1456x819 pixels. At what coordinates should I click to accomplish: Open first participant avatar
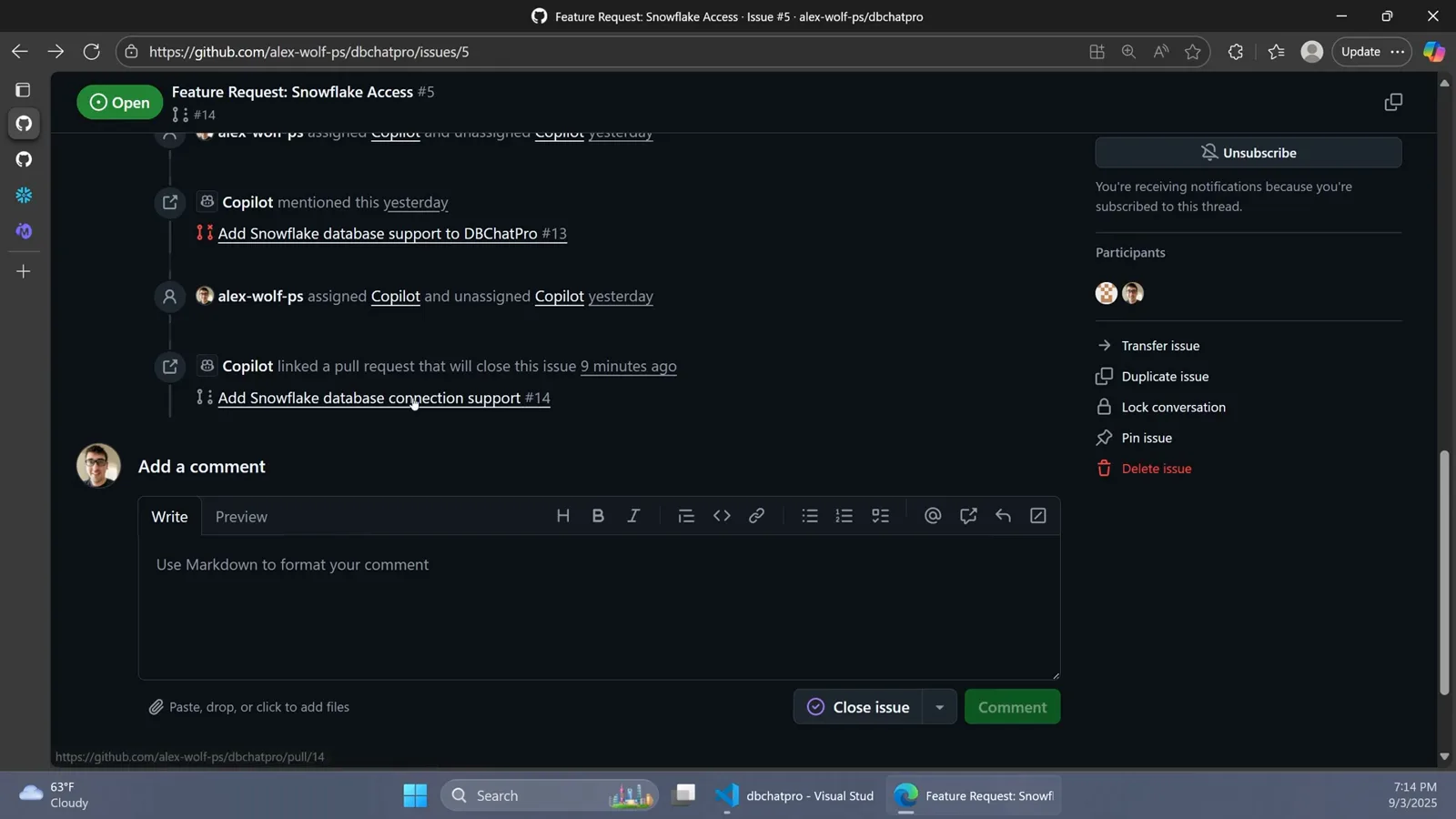(x=1107, y=293)
